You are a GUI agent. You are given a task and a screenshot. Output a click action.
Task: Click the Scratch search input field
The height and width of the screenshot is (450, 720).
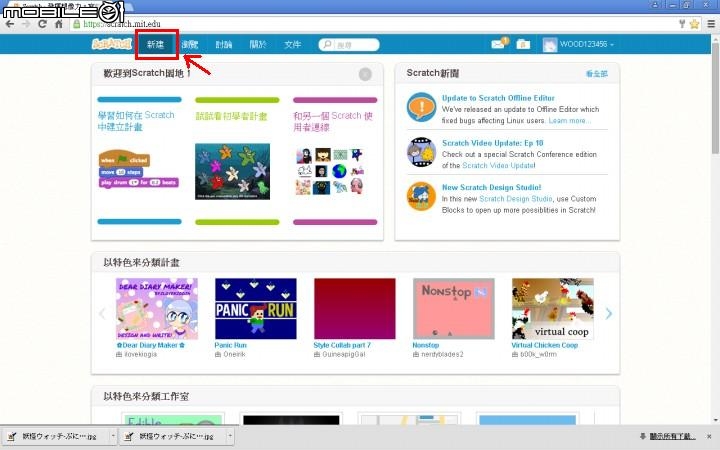349,45
